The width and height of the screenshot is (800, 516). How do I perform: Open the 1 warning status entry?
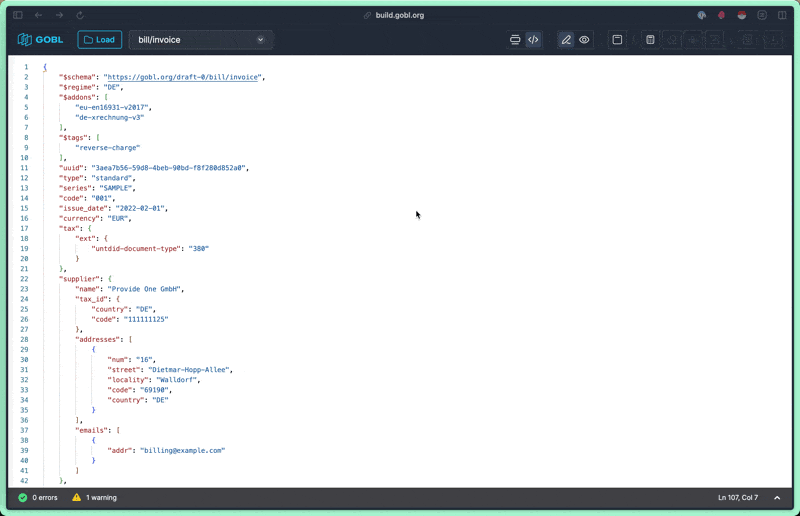tap(101, 498)
